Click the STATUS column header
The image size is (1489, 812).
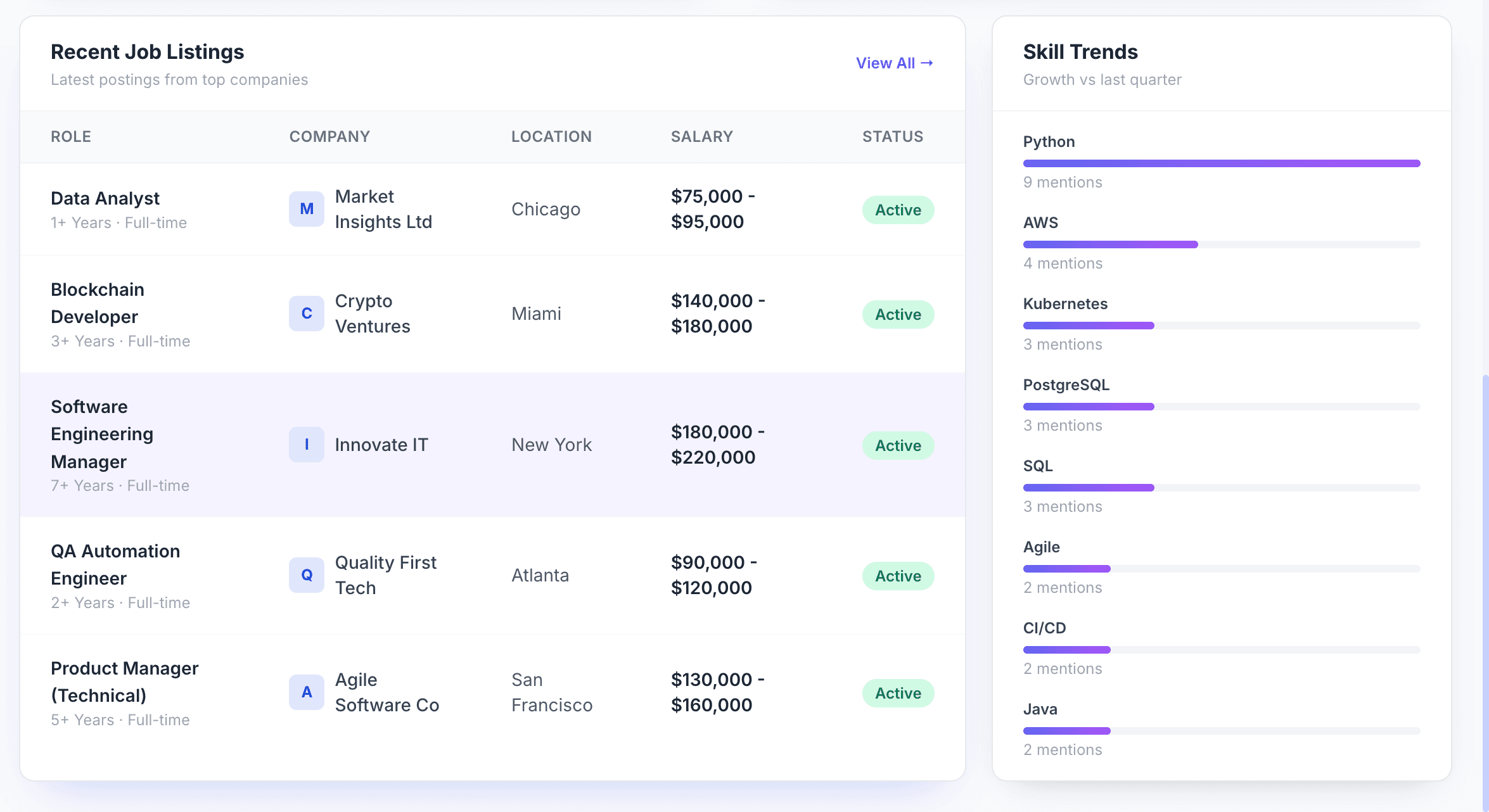pyautogui.click(x=893, y=136)
